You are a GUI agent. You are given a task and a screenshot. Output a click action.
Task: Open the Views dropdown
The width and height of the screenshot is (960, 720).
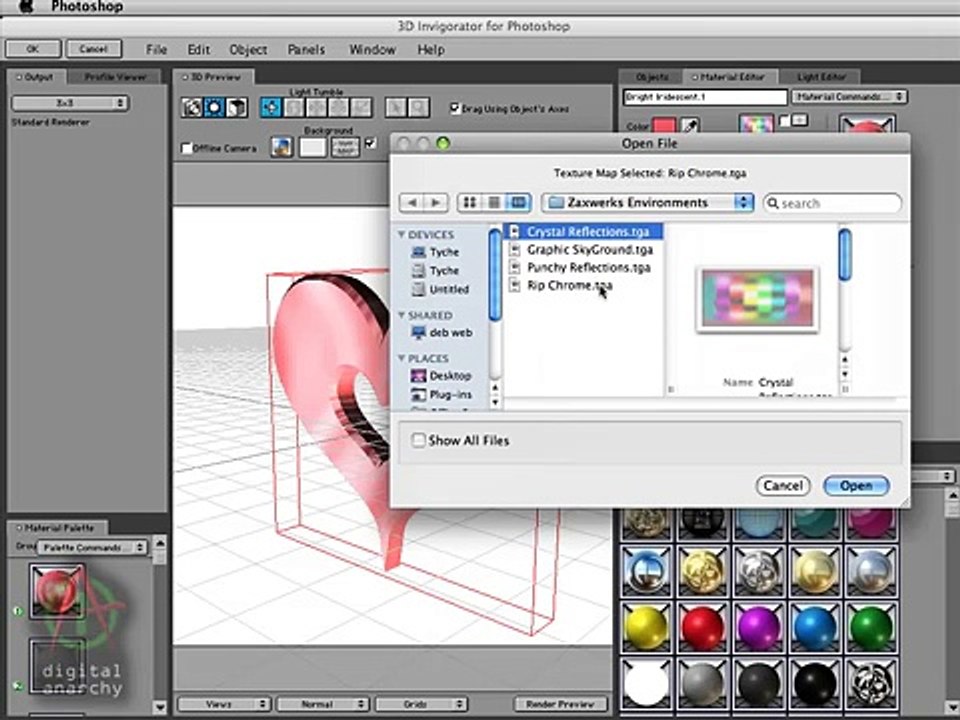[224, 704]
